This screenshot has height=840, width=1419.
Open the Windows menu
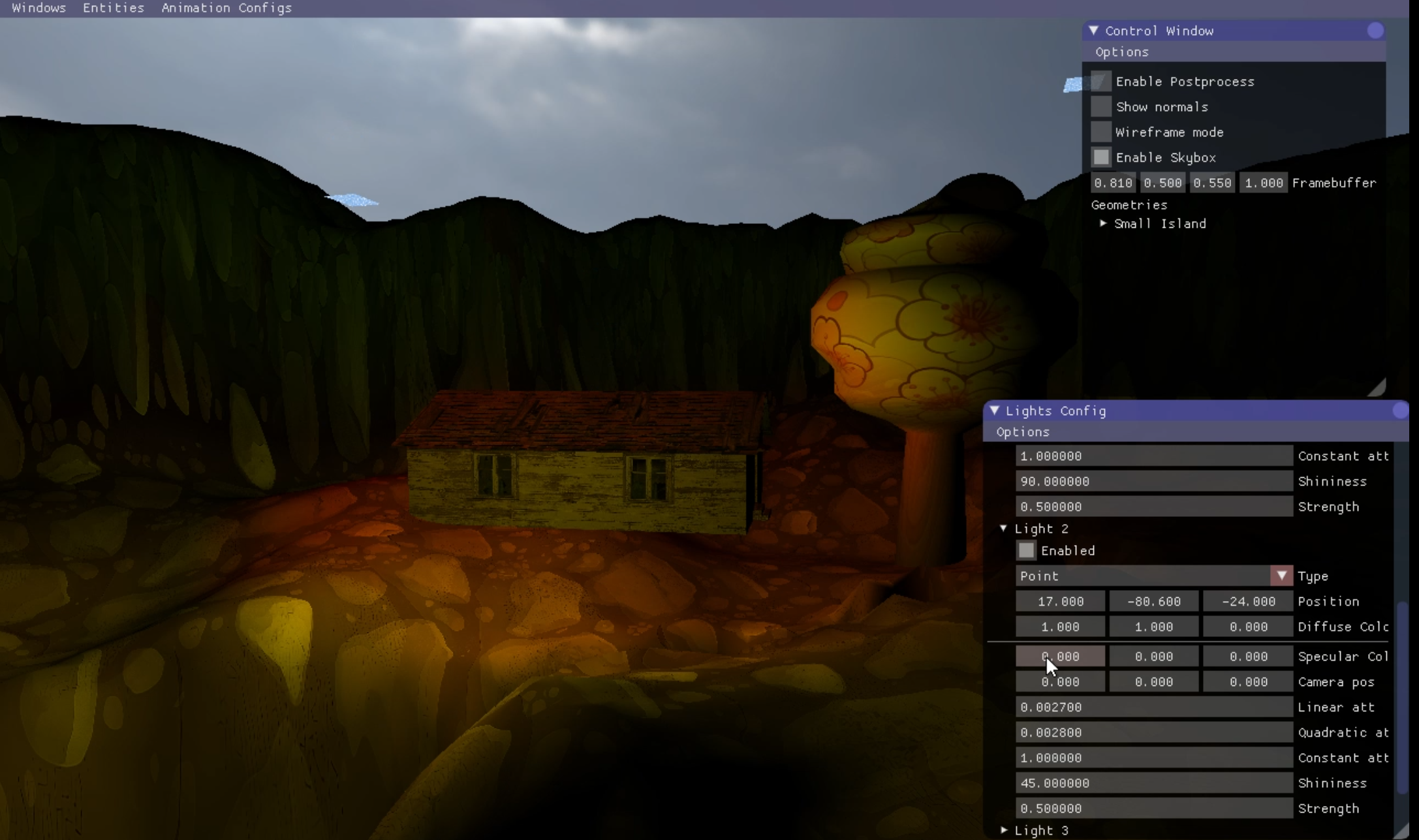(x=39, y=8)
